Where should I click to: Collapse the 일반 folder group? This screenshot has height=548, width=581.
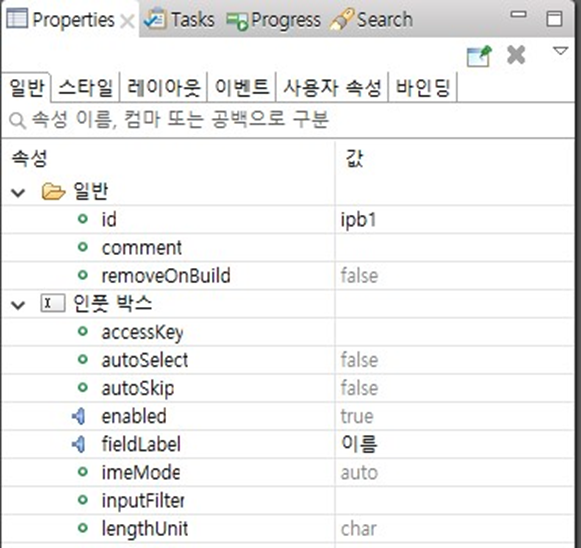[18, 192]
